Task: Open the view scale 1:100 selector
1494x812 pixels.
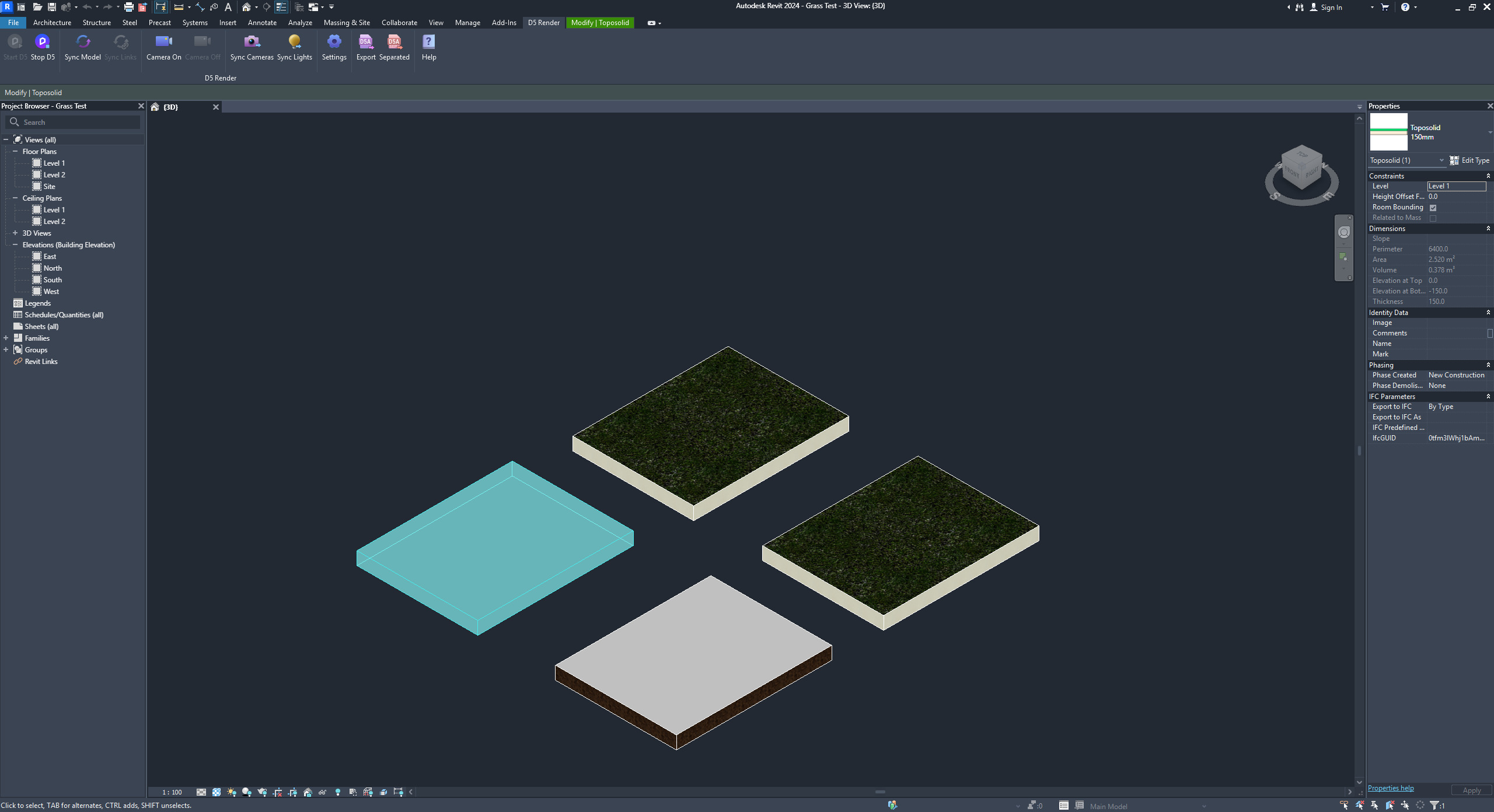Action: (x=172, y=792)
